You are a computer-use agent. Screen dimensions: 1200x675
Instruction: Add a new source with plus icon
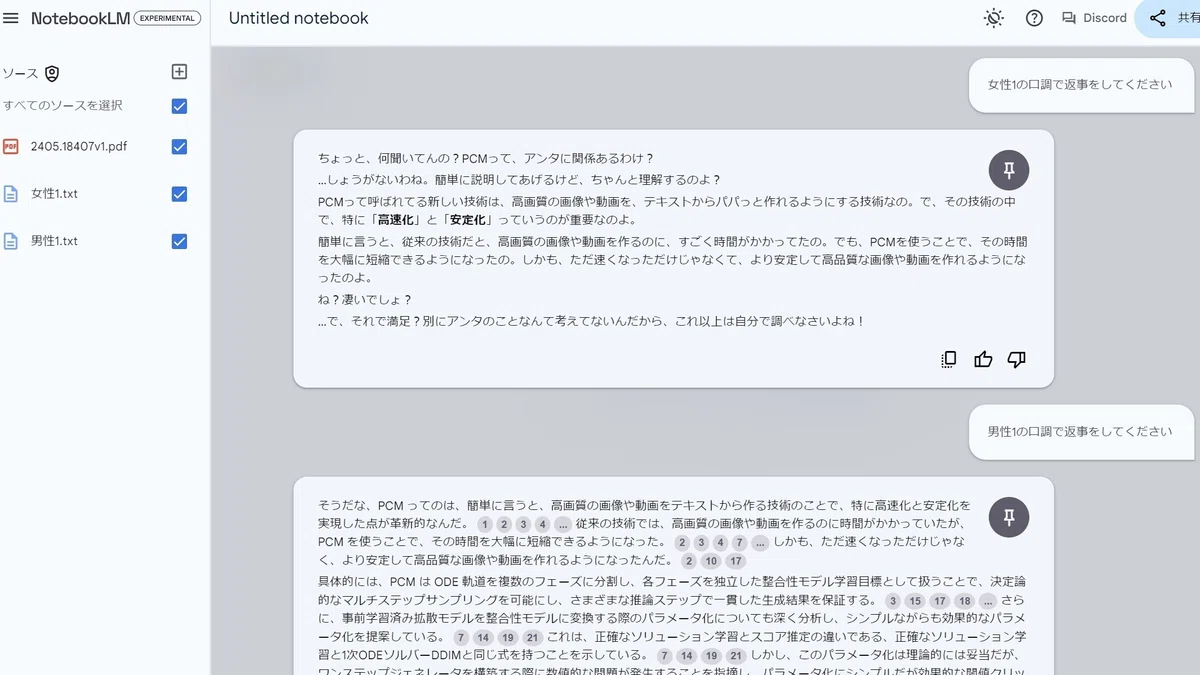[179, 72]
